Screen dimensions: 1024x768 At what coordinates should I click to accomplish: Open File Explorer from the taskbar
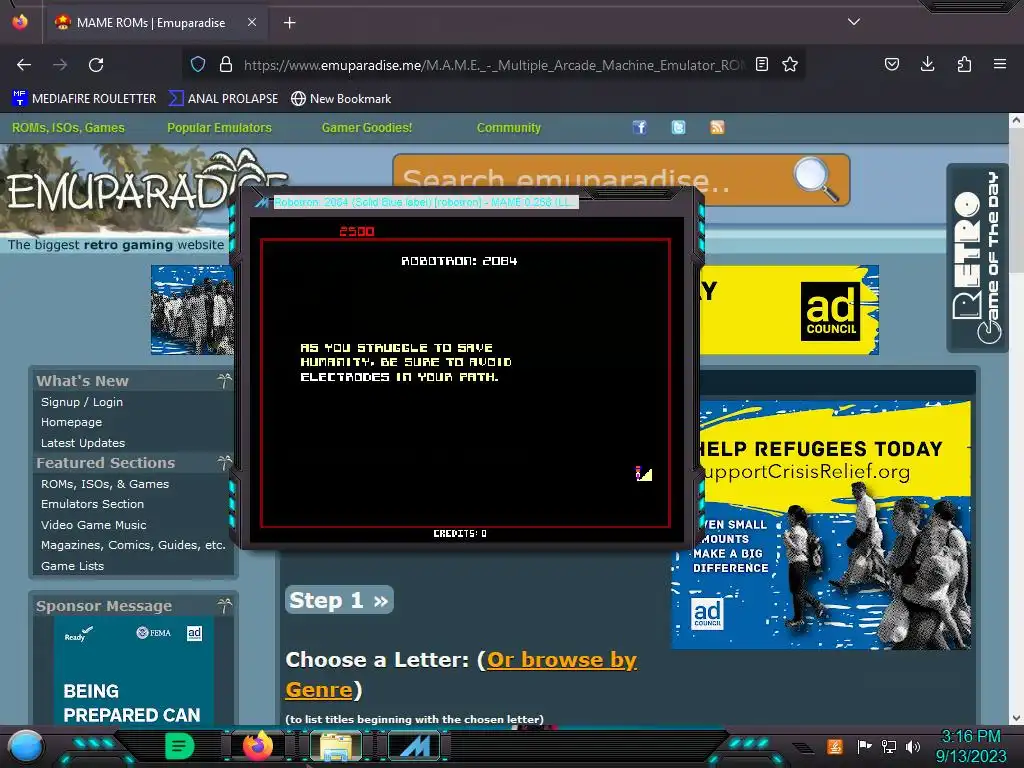pyautogui.click(x=336, y=746)
